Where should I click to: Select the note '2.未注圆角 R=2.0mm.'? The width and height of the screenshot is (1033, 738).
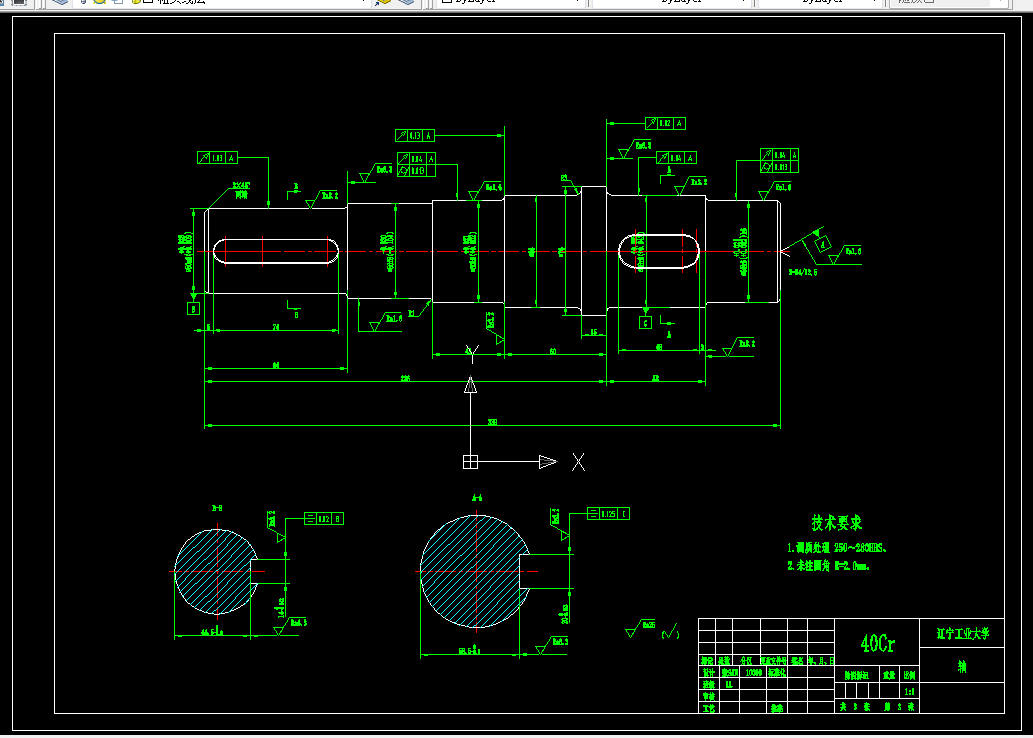(828, 565)
